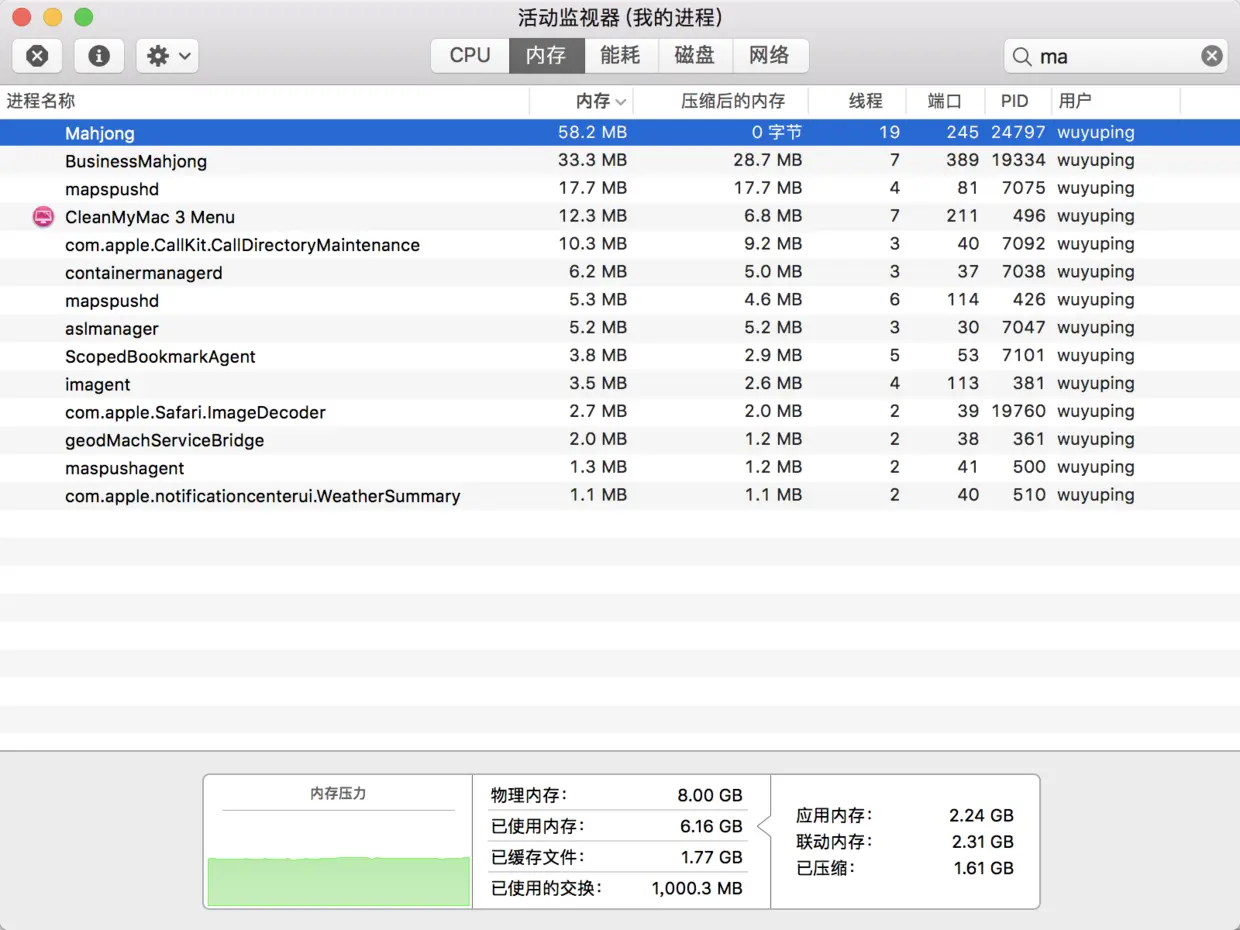Click the 58.2 MB memory value
This screenshot has width=1240, height=930.
click(592, 132)
